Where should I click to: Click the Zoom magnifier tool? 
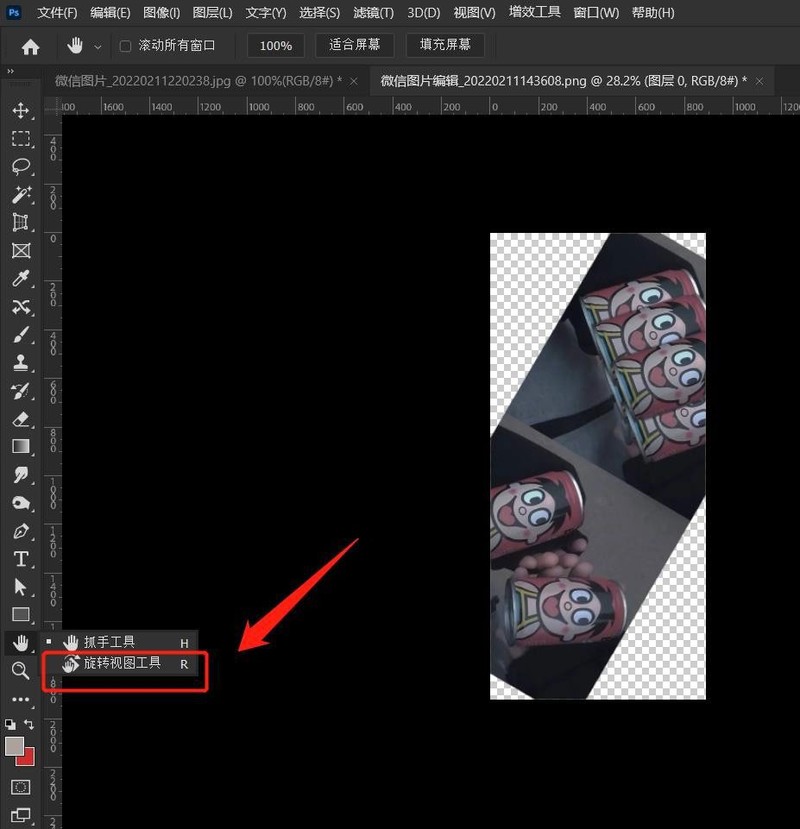[20, 670]
